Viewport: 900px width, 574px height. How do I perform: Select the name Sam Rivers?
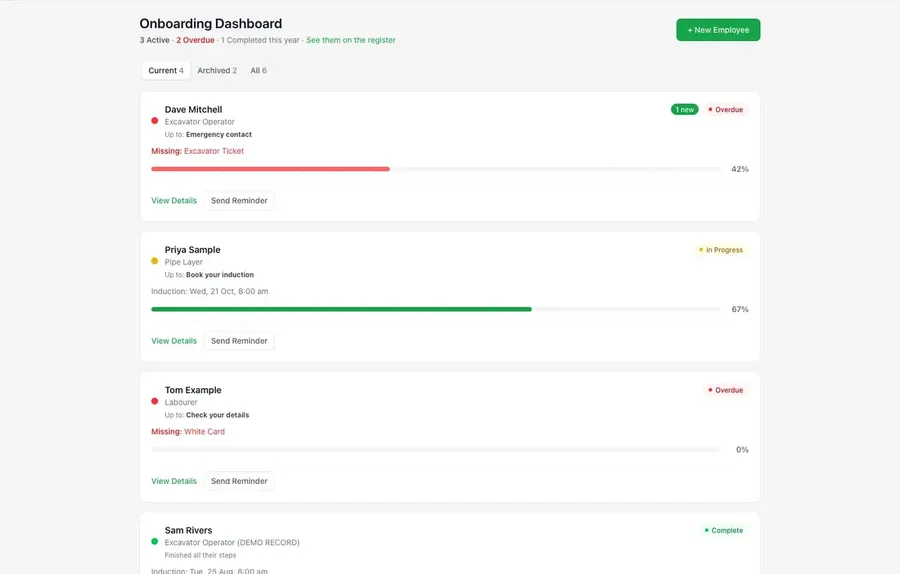pyautogui.click(x=188, y=530)
